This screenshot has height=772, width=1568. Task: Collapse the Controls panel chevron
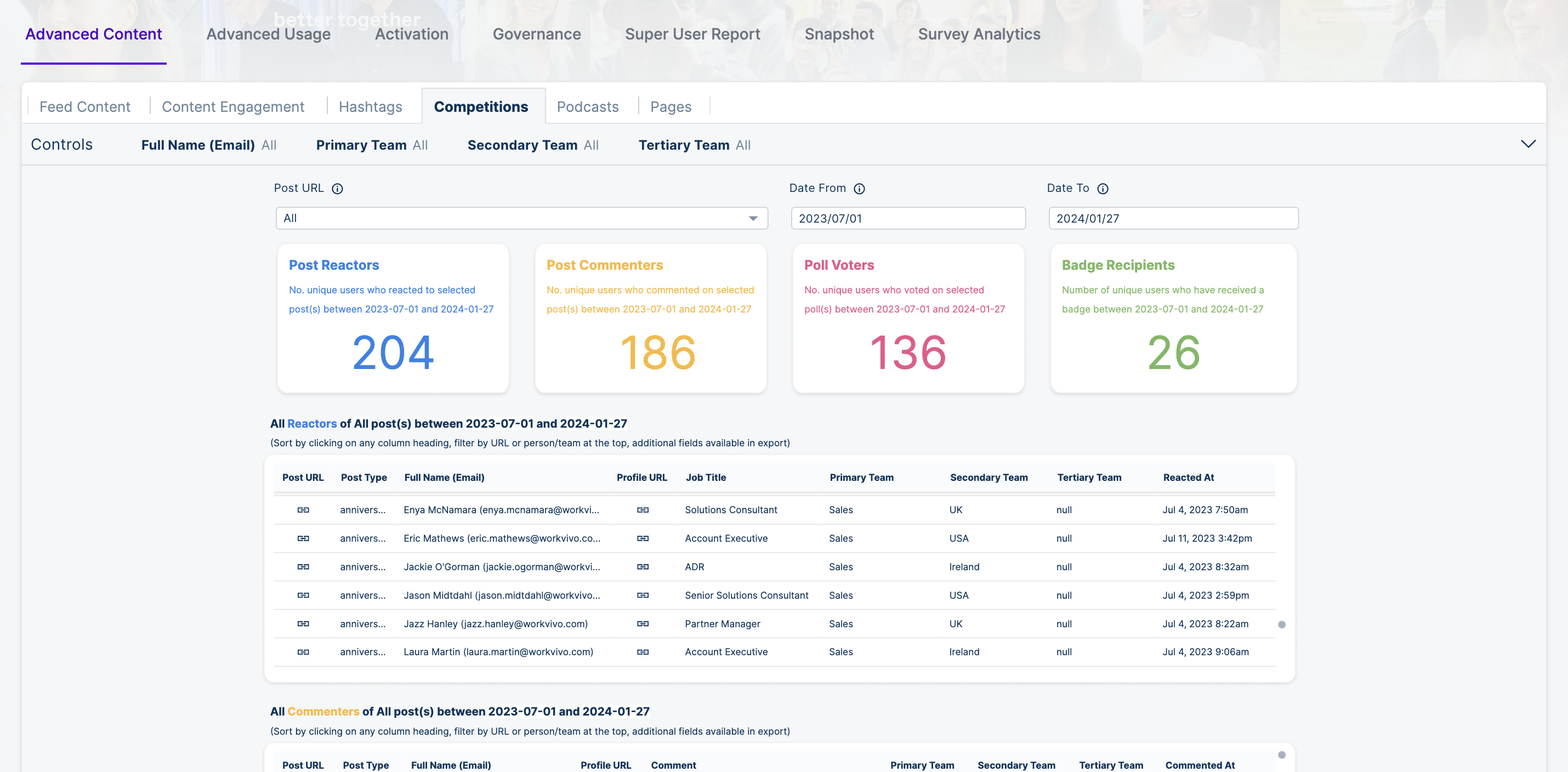click(1529, 144)
